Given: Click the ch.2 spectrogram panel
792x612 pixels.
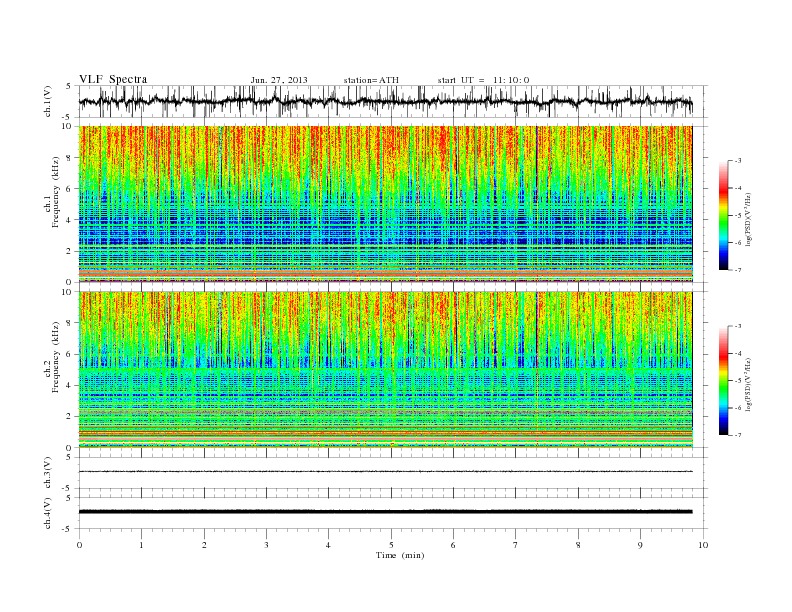Looking at the screenshot, I should pyautogui.click(x=386, y=369).
